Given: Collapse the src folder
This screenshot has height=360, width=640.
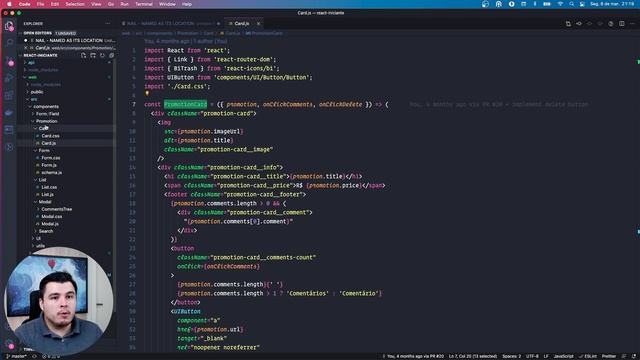Looking at the screenshot, I should tap(33, 99).
